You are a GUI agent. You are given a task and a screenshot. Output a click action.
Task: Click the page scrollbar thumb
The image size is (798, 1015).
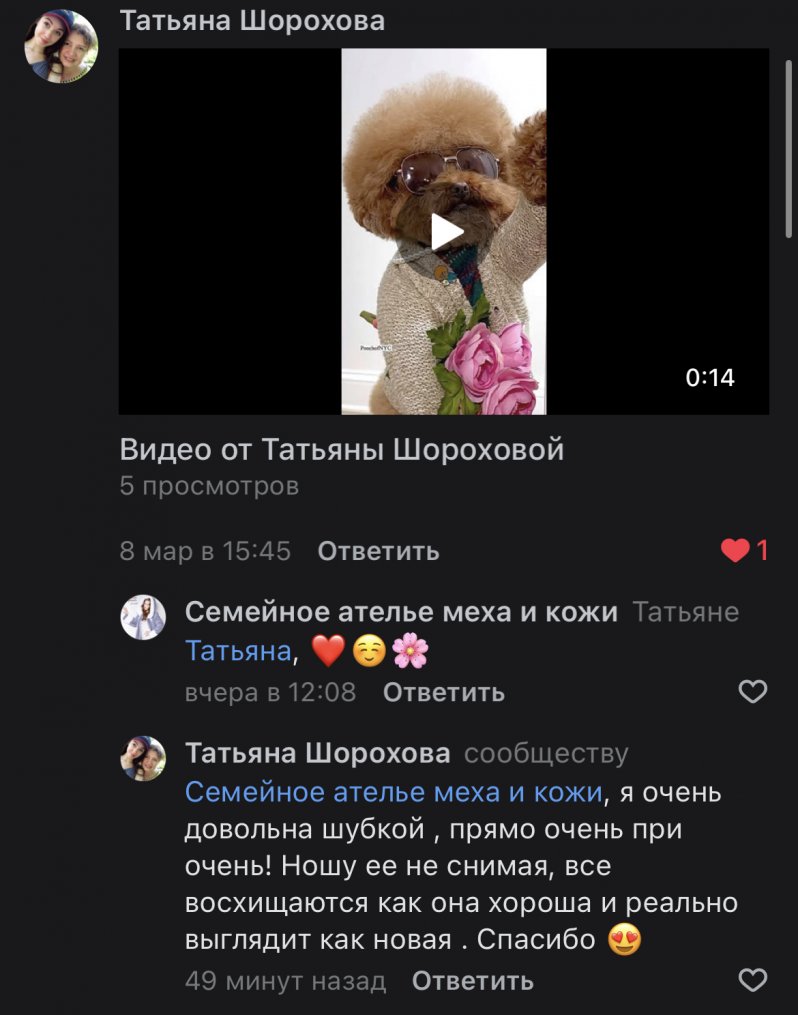[788, 149]
